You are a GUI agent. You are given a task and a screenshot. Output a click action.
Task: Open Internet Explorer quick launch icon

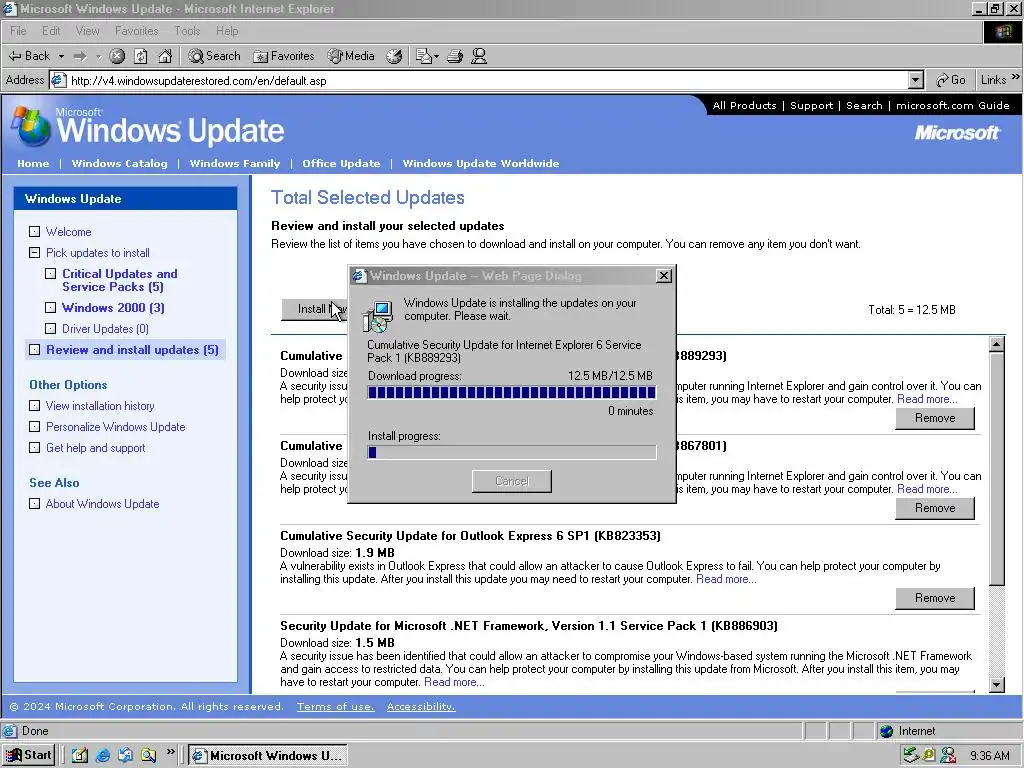(103, 755)
